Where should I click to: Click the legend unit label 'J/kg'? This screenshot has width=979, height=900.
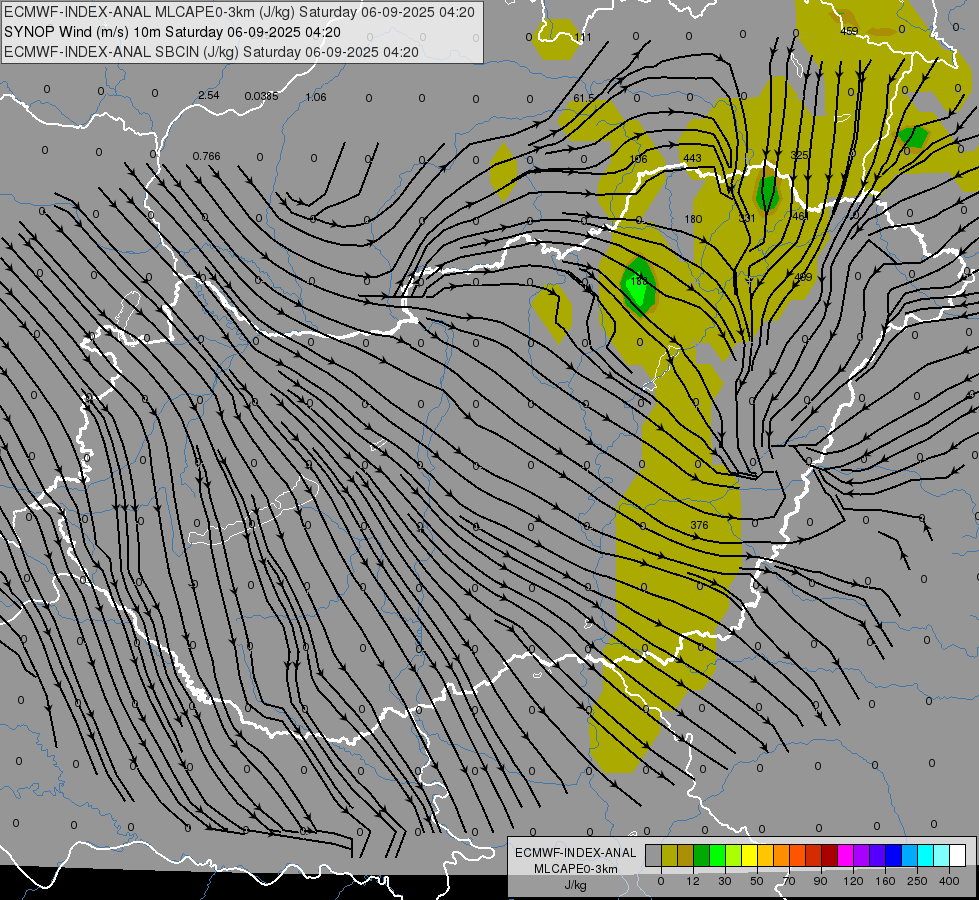pyautogui.click(x=576, y=885)
